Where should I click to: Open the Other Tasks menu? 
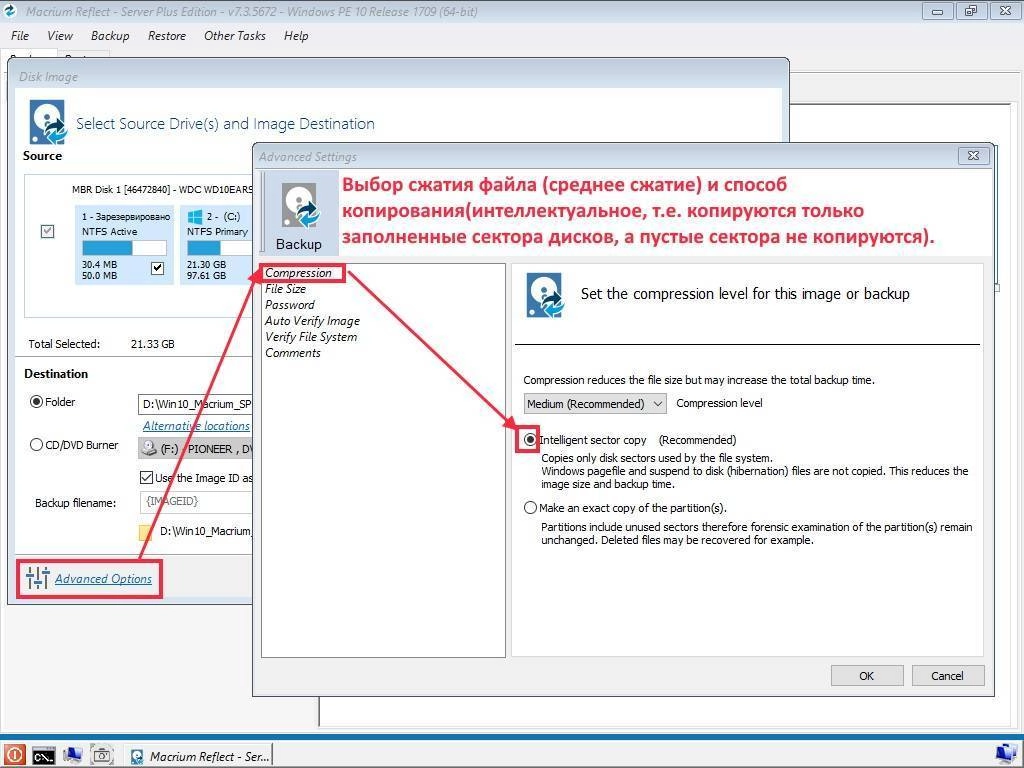click(234, 36)
